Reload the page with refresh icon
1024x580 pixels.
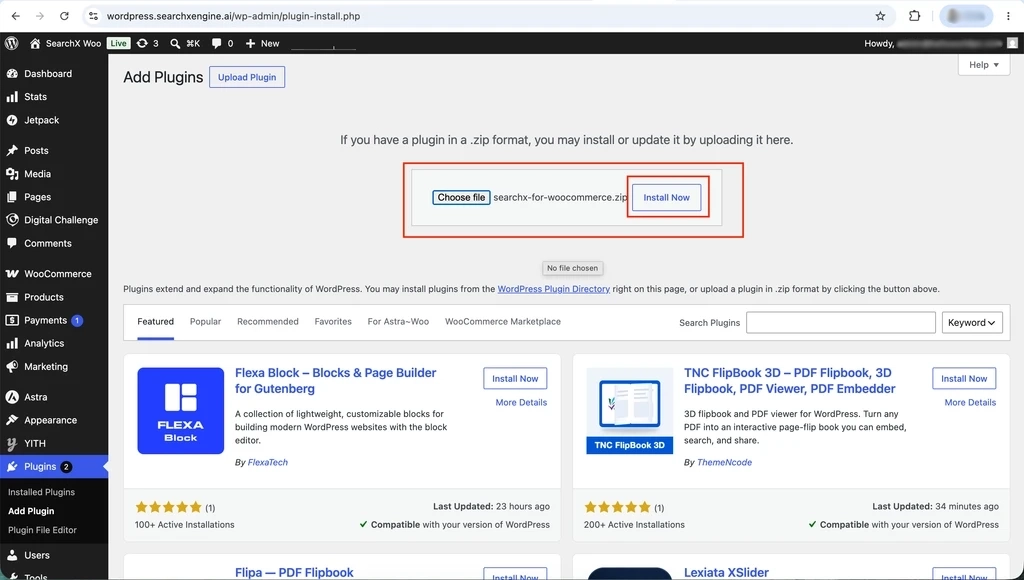pos(64,16)
